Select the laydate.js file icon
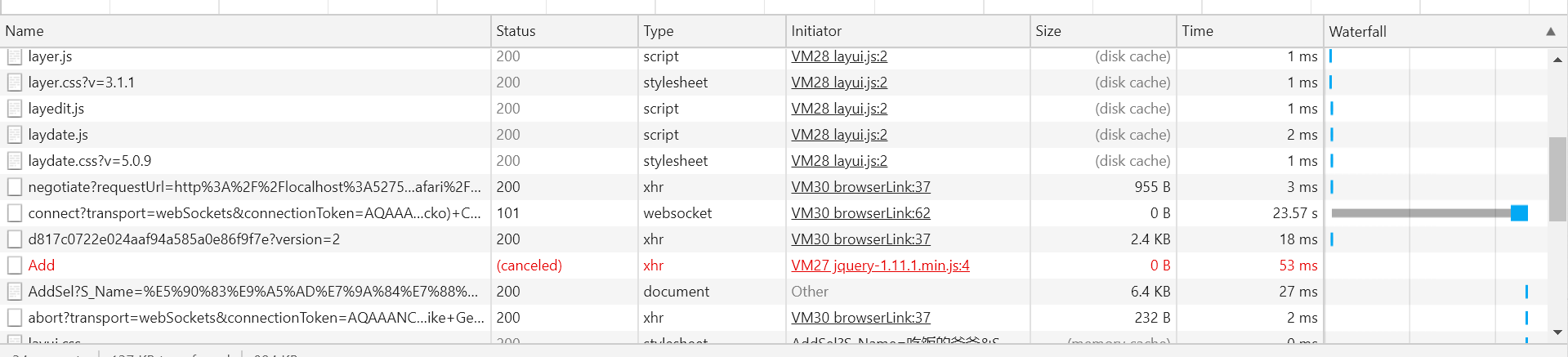This screenshot has height=357, width=1568. (x=14, y=135)
